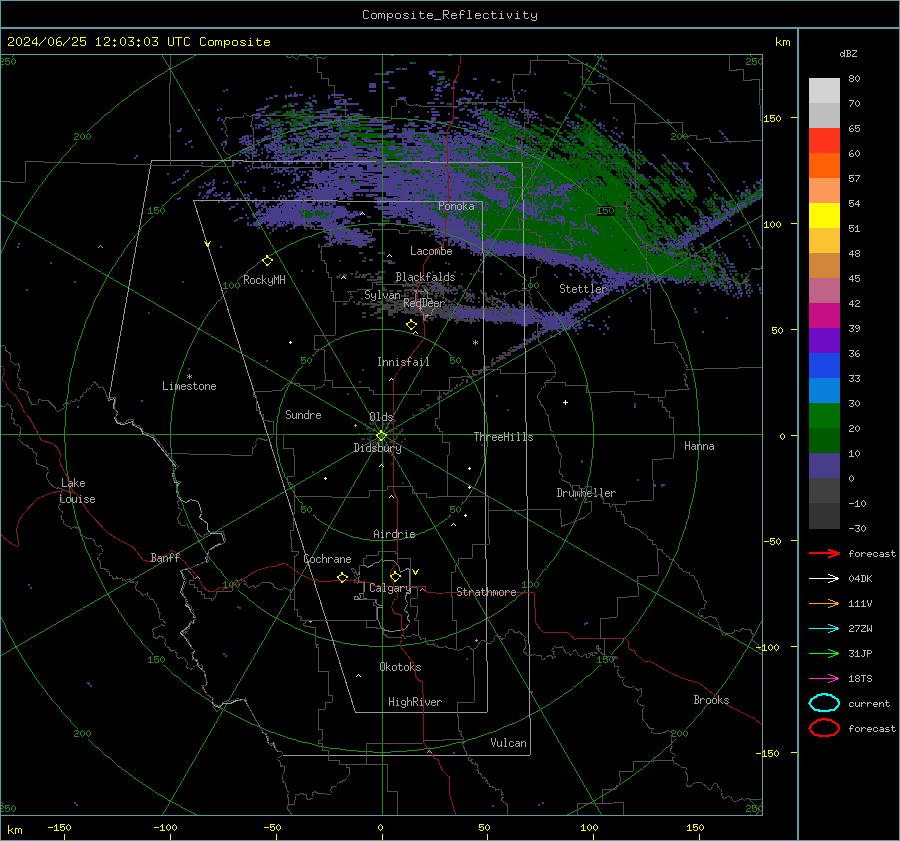This screenshot has height=841, width=900.
Task: Click the Olds city label
Action: 381,417
